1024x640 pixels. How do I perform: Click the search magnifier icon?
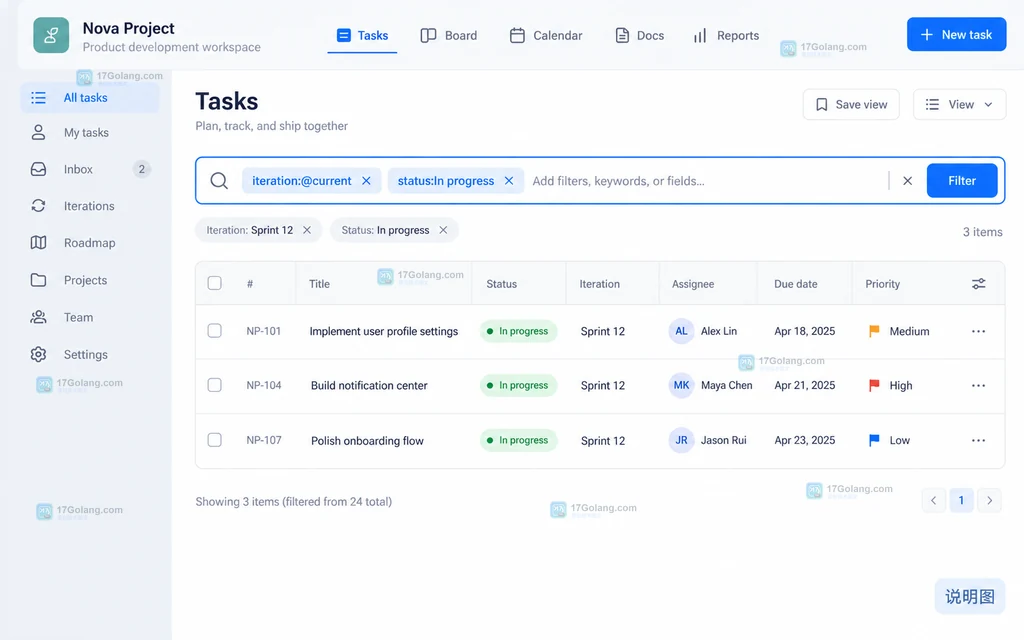click(219, 181)
